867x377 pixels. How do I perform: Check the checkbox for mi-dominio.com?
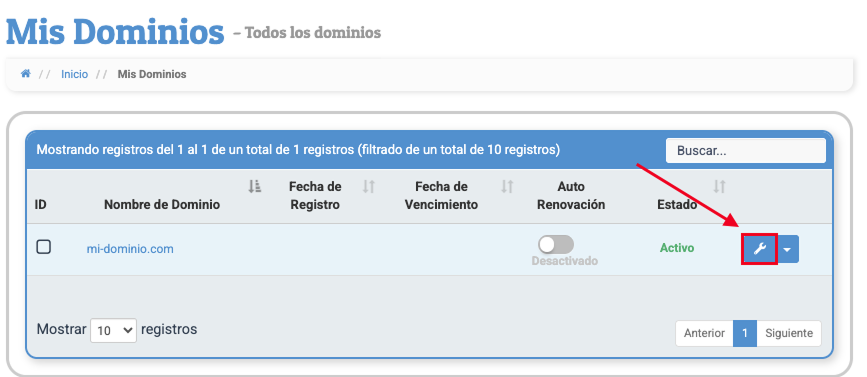[x=44, y=247]
